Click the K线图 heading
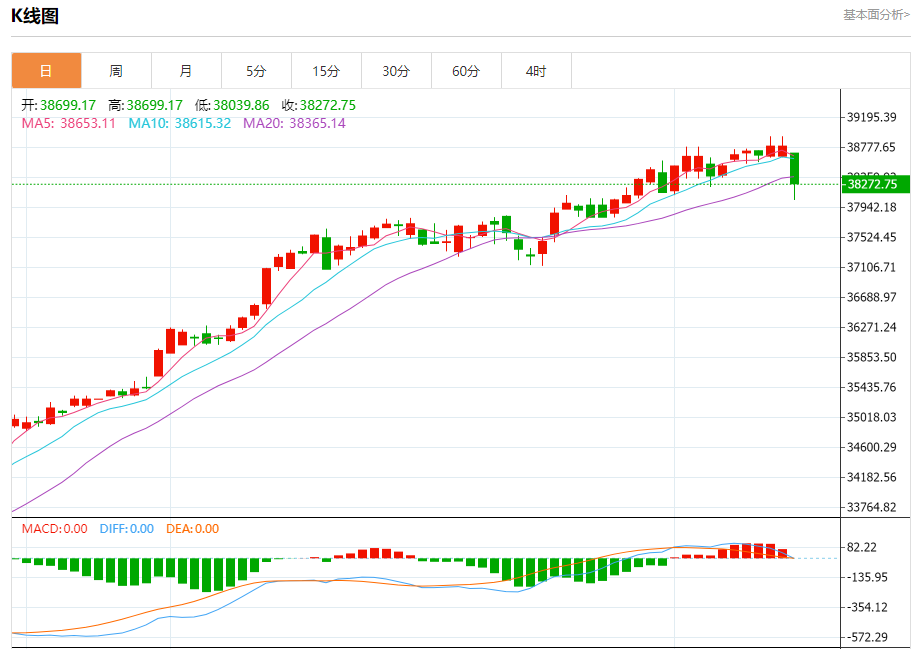920x649 pixels. [x=35, y=16]
